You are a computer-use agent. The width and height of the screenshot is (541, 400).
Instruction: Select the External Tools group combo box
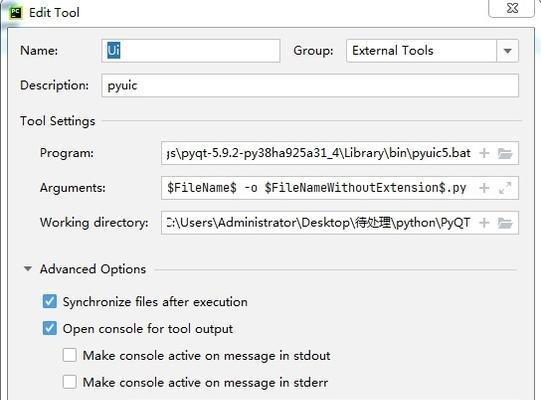point(432,51)
